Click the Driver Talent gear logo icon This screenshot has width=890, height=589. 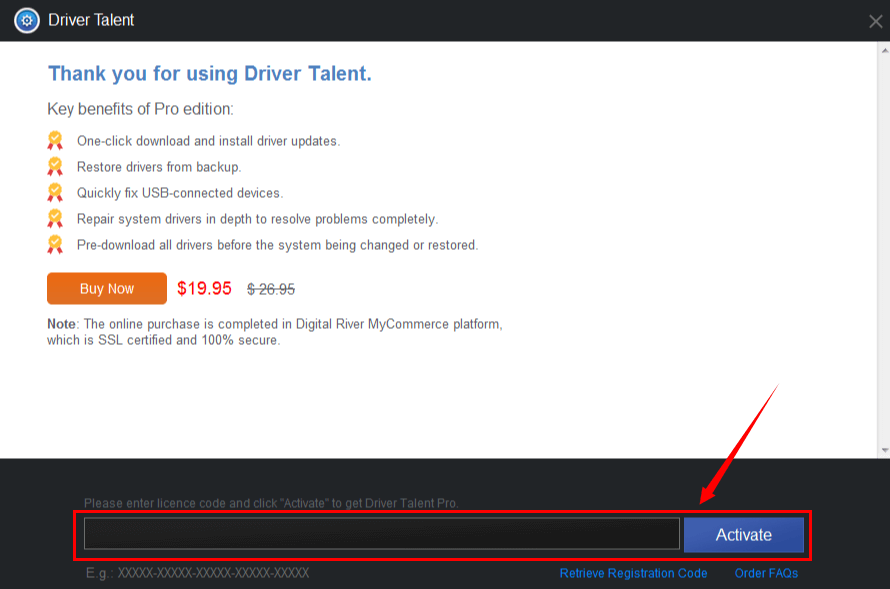27,20
